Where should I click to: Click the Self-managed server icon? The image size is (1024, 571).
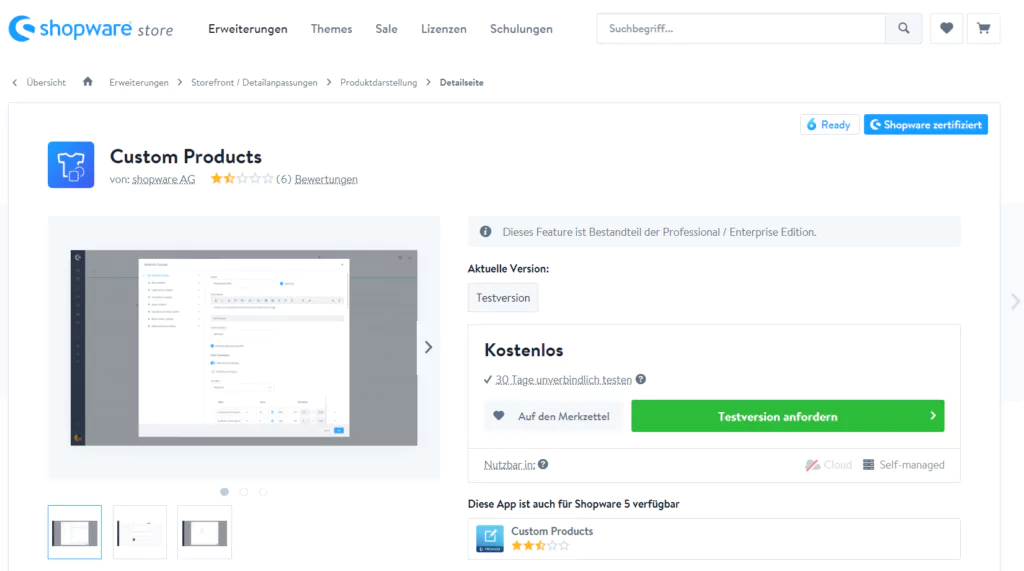[869, 465]
